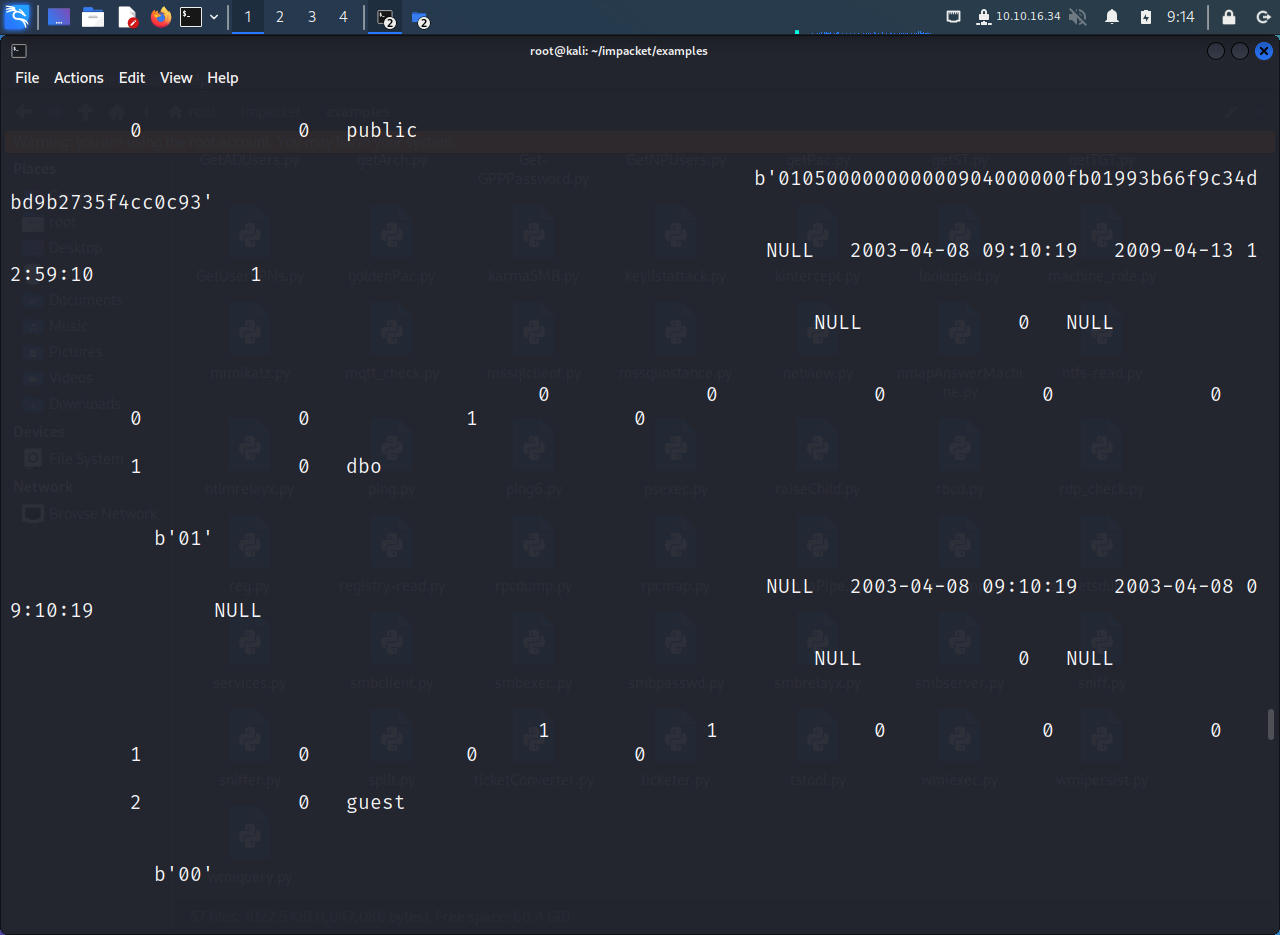Click the b'00' value in output

(x=184, y=875)
